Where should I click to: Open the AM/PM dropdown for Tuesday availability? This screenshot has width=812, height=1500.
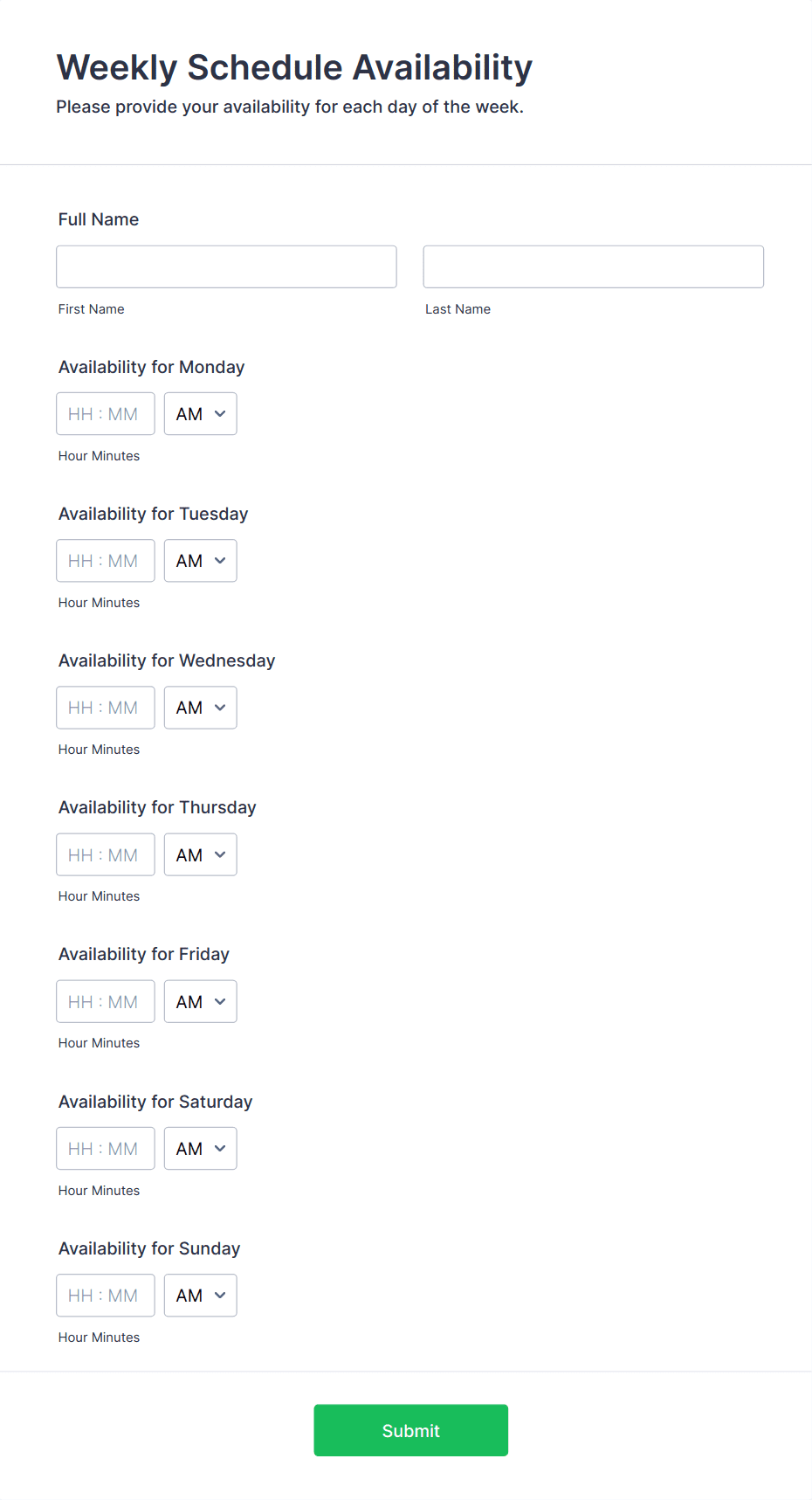tap(200, 560)
